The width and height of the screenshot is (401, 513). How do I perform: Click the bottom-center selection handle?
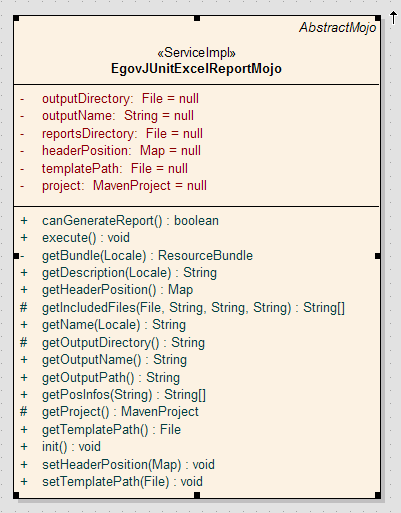click(197, 495)
